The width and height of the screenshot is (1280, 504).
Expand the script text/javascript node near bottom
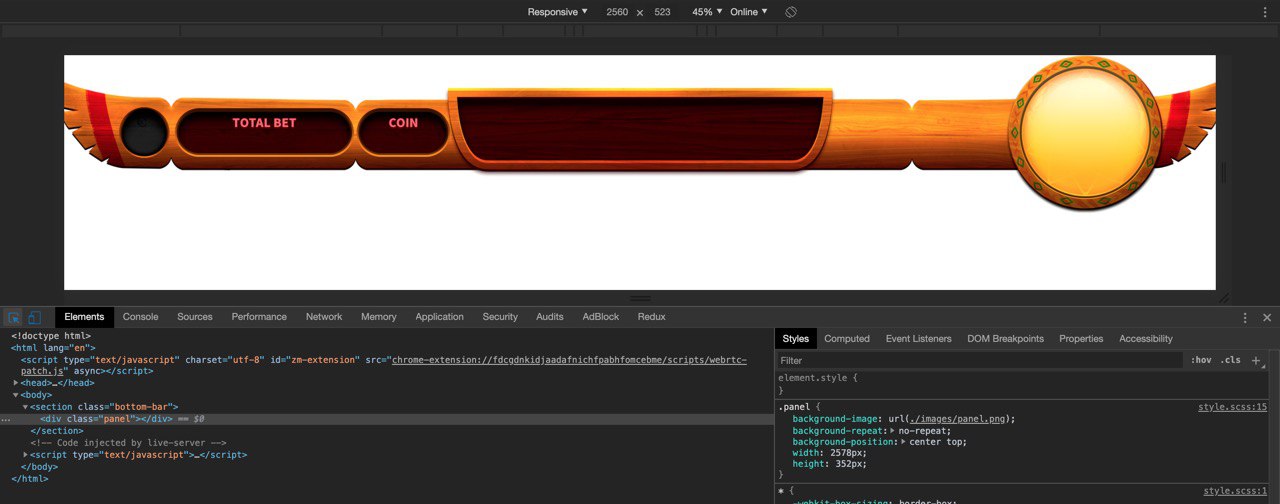[26, 455]
